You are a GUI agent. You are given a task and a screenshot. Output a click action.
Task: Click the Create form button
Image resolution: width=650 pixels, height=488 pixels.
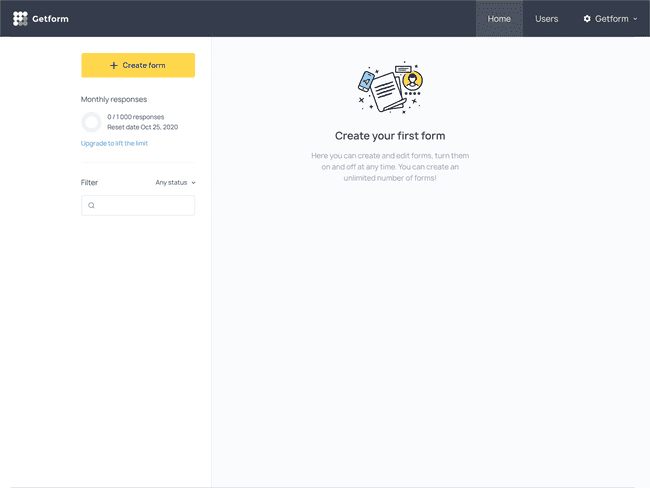pyautogui.click(x=138, y=65)
